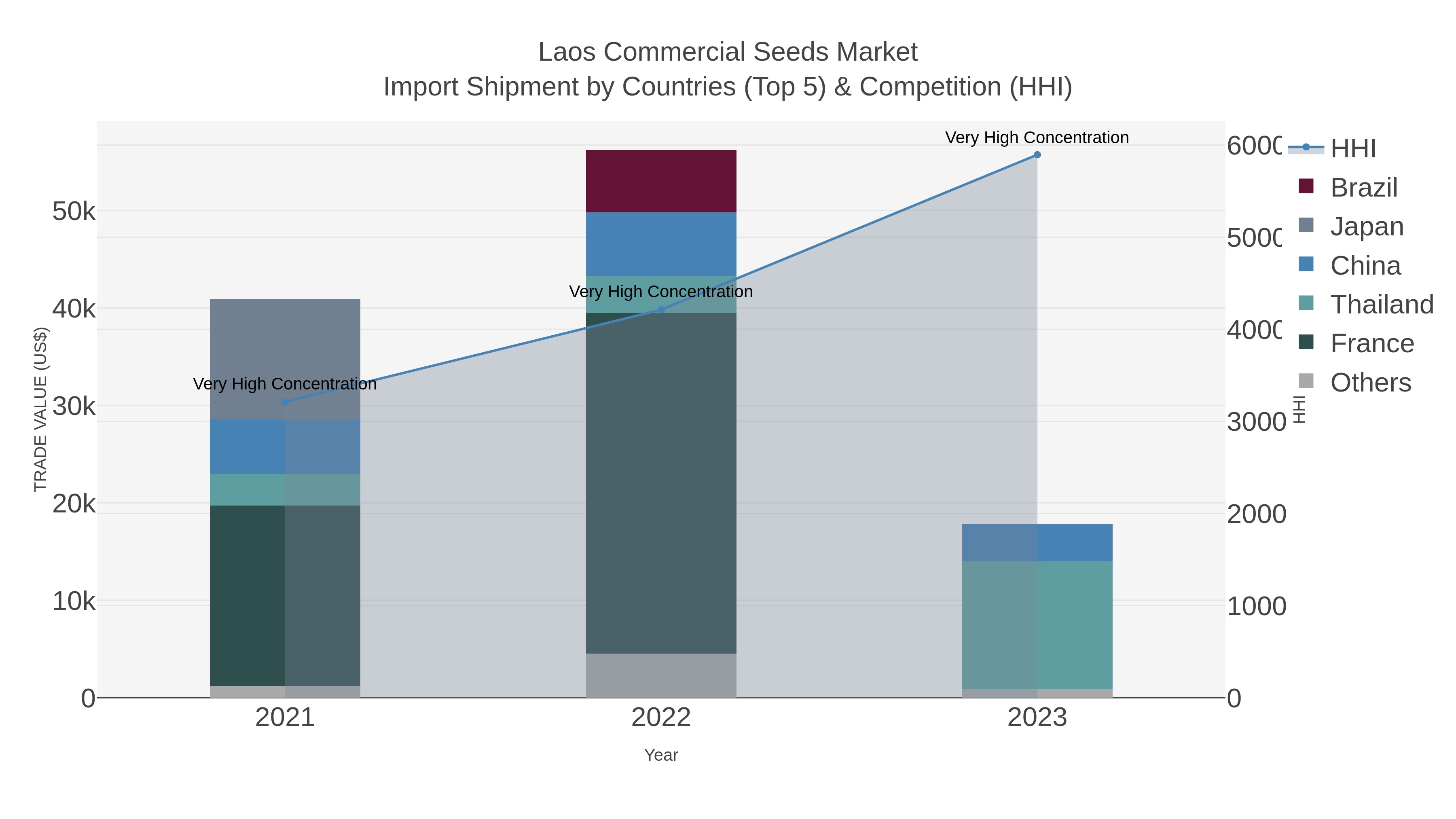Toggle the Thailand legend entry
This screenshot has height=819, width=1456.
click(x=1366, y=304)
